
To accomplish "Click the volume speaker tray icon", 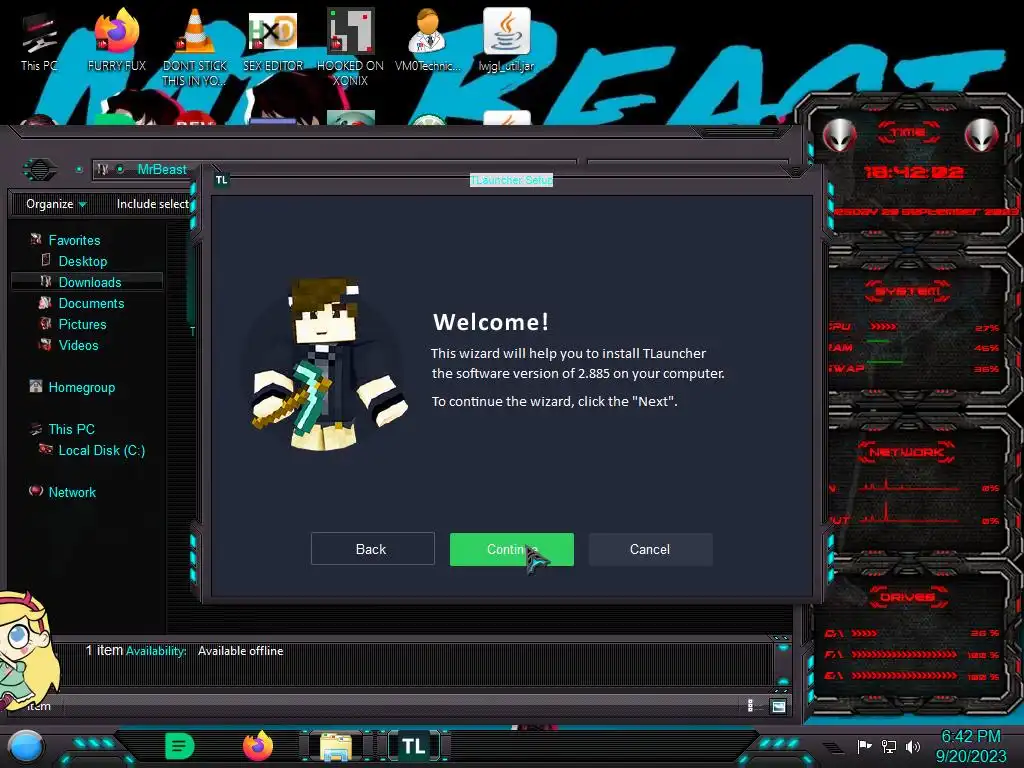I will [913, 746].
